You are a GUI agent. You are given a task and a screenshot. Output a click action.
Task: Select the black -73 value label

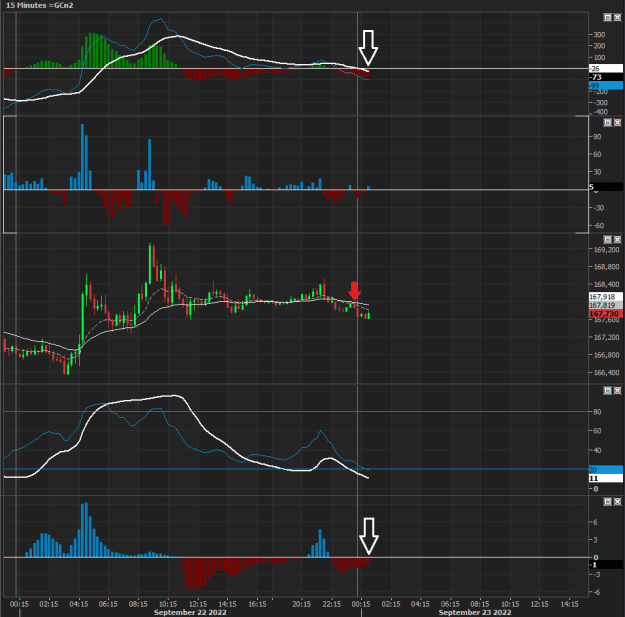coord(605,77)
